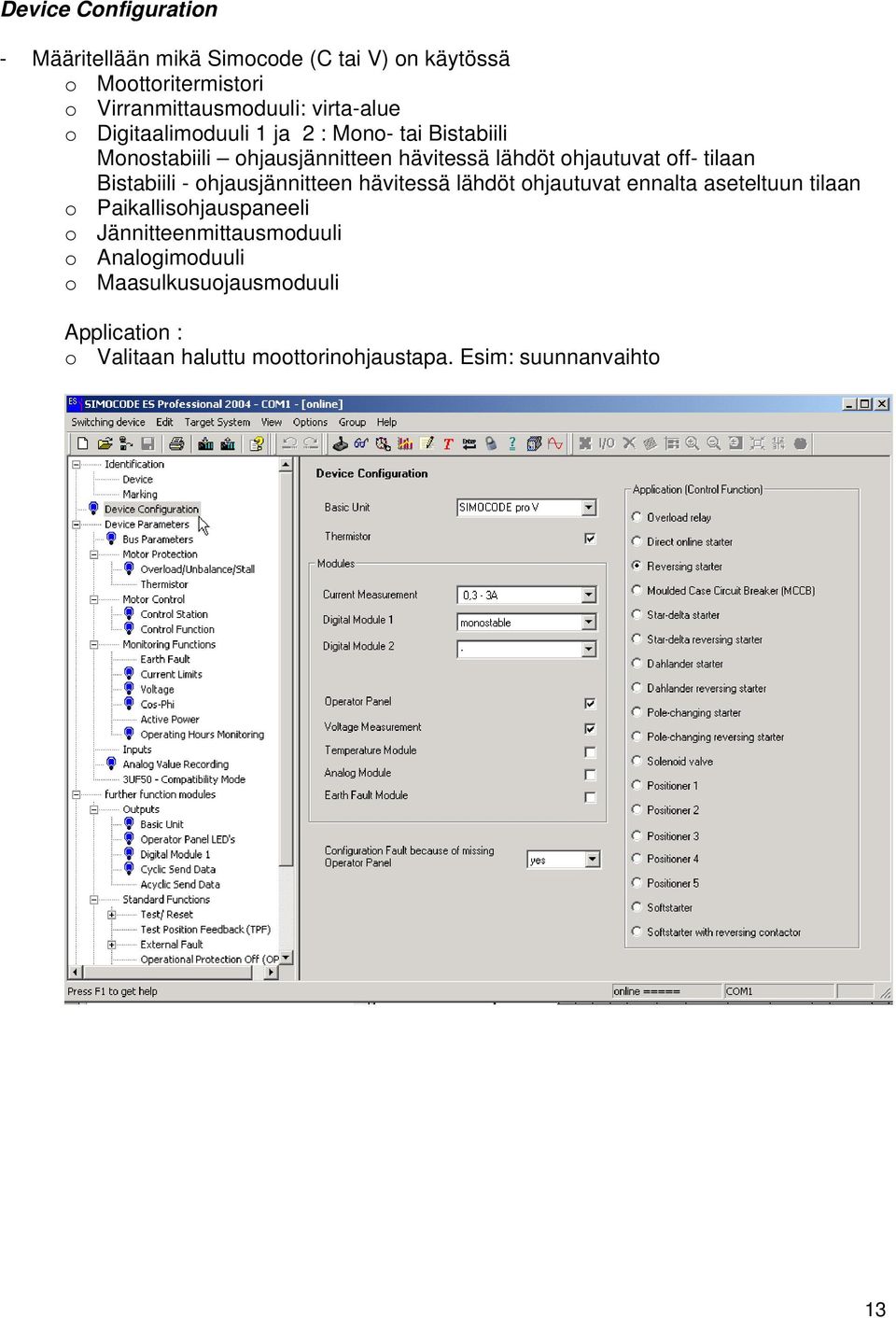The height and width of the screenshot is (1318, 896).
Task: Click the red T test toolbar icon
Action: 448,443
